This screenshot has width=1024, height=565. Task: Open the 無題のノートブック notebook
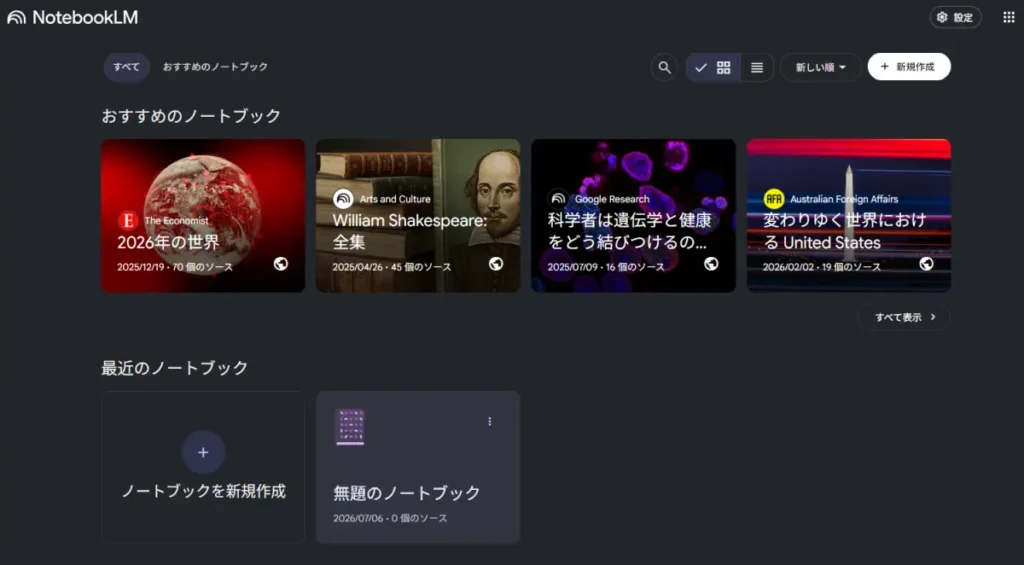(418, 467)
